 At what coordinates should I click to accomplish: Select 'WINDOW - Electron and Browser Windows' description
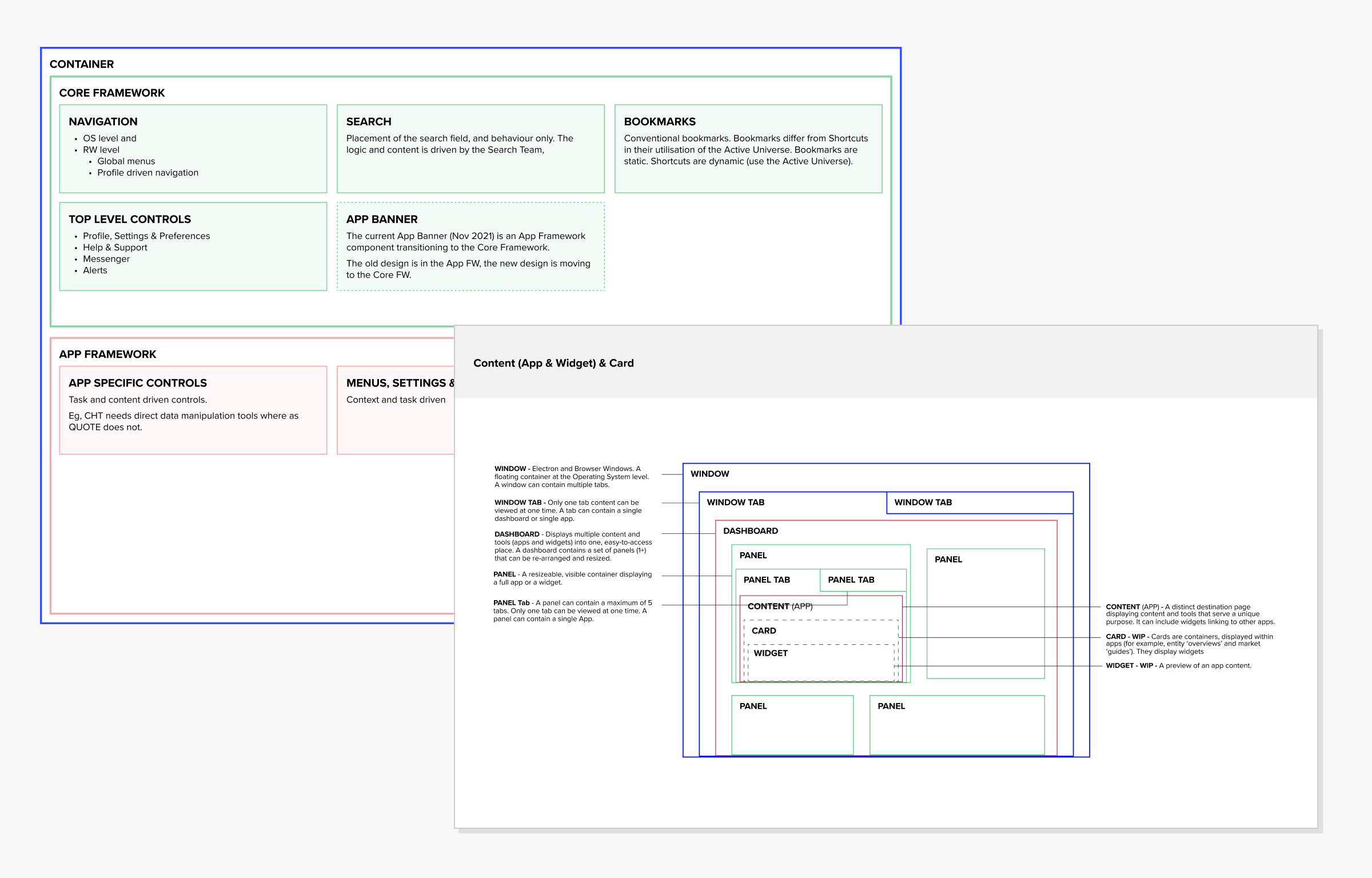click(x=572, y=477)
